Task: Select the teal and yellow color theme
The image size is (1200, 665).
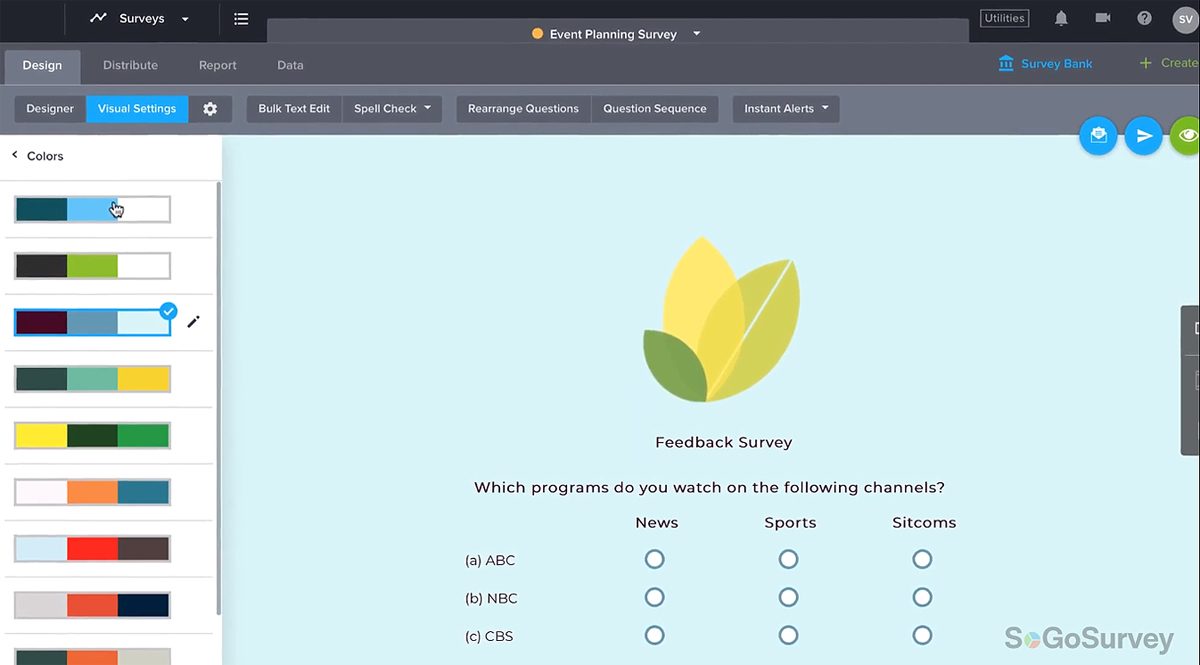Action: point(91,379)
